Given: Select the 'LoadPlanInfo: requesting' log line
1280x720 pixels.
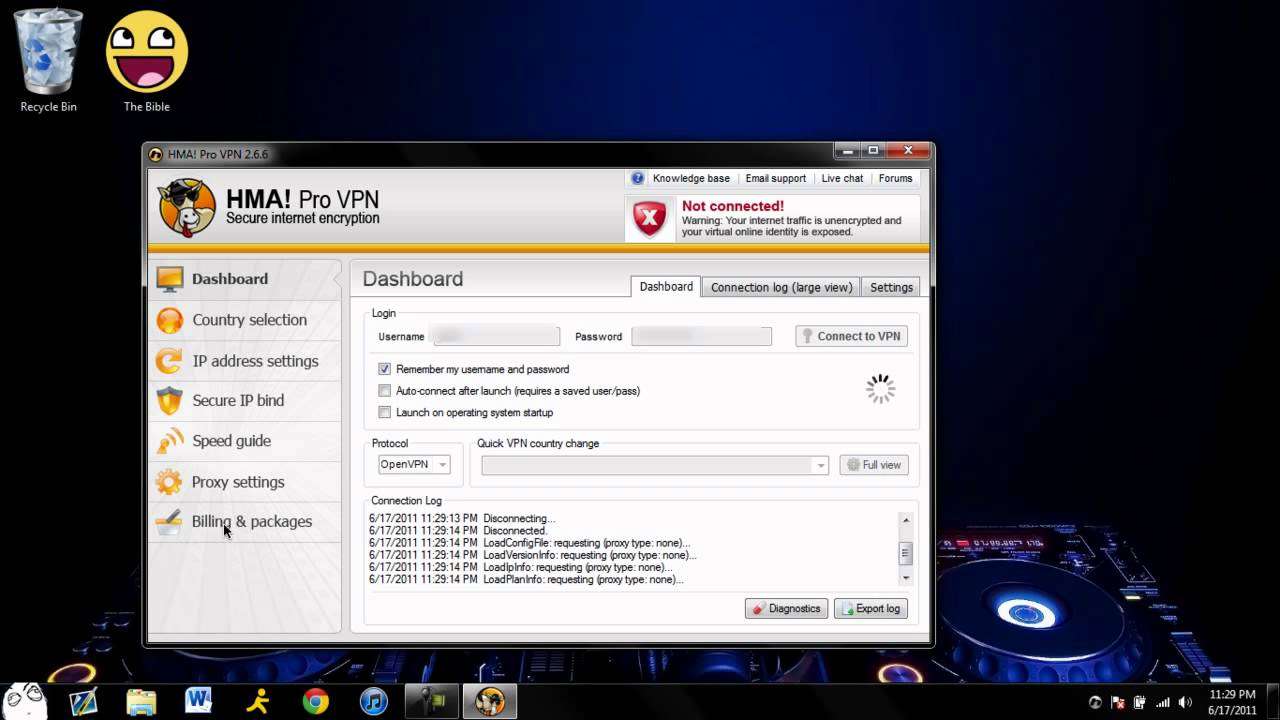Looking at the screenshot, I should [526, 579].
